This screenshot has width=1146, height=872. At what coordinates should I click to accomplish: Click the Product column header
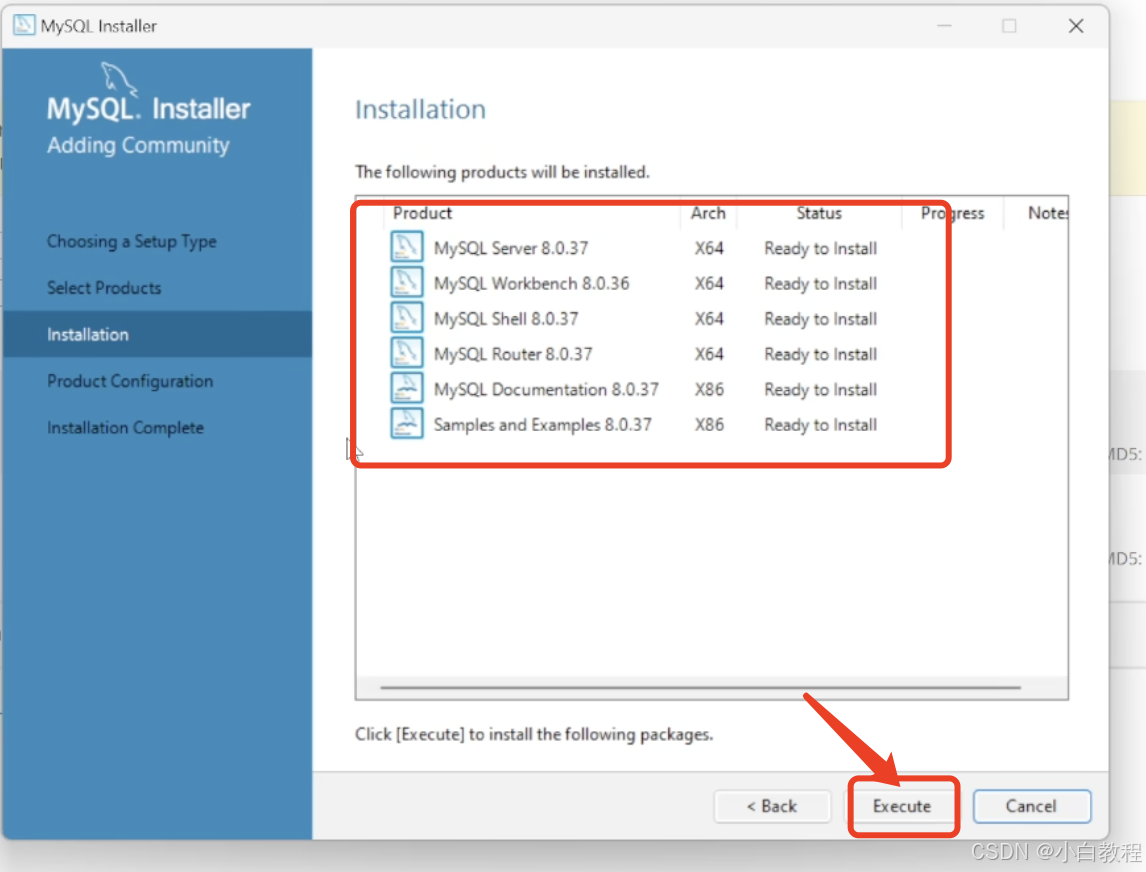(422, 213)
